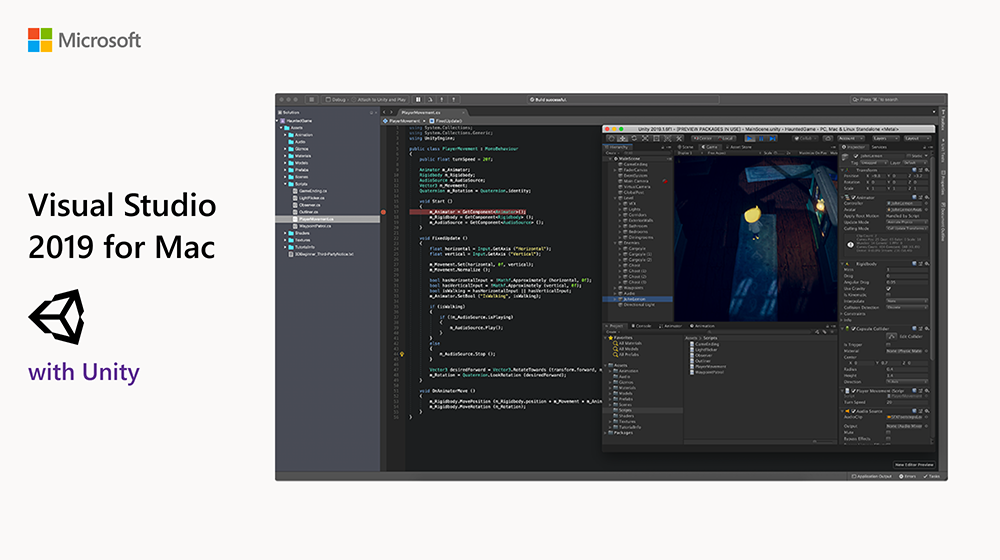Viewport: 1000px width, 560px height.
Task: Open the Transform component settings gear icon
Action: [x=927, y=170]
